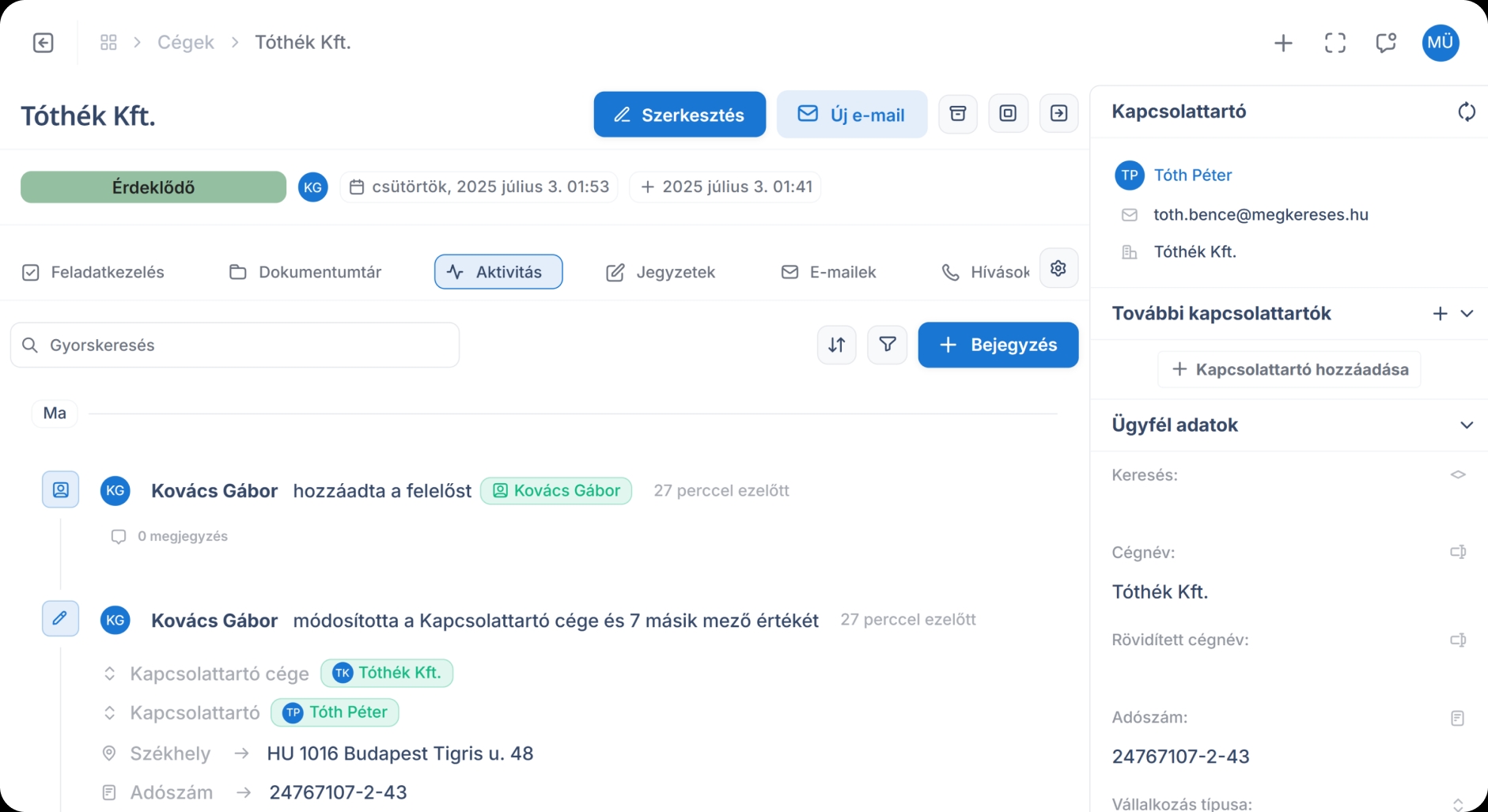Click the open-in-new arrow icon in the header

click(x=1059, y=113)
